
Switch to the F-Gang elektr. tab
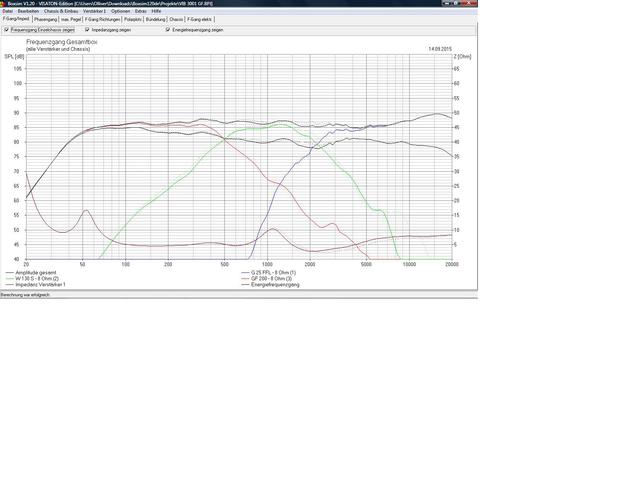pyautogui.click(x=200, y=19)
